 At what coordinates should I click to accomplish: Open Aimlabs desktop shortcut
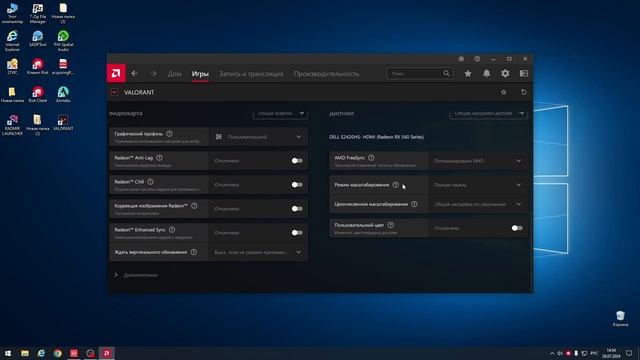click(63, 95)
